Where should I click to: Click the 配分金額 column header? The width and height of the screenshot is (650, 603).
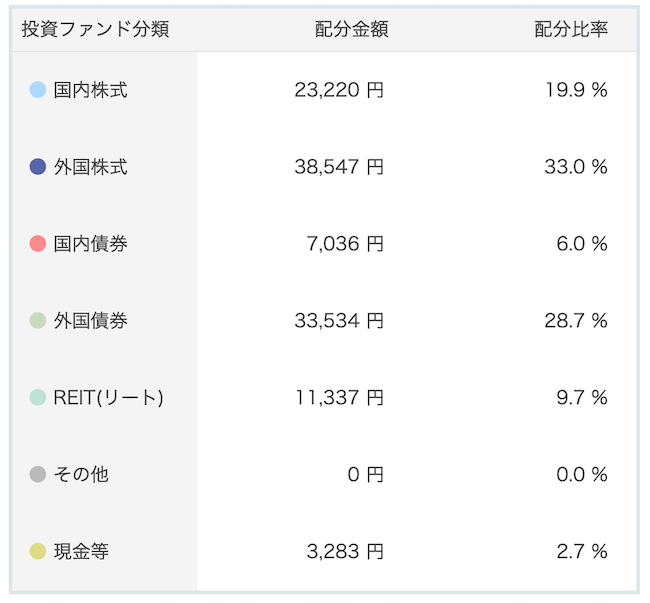click(x=352, y=29)
